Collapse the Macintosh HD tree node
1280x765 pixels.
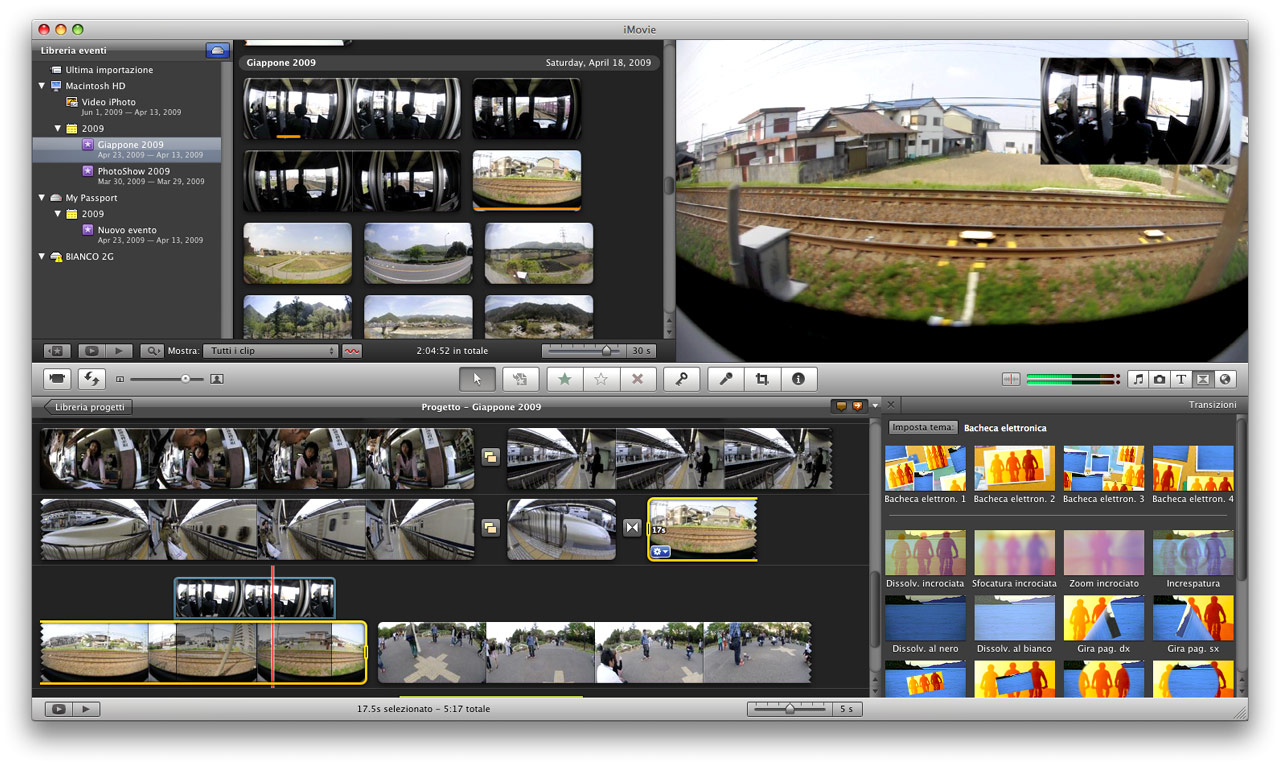point(42,86)
